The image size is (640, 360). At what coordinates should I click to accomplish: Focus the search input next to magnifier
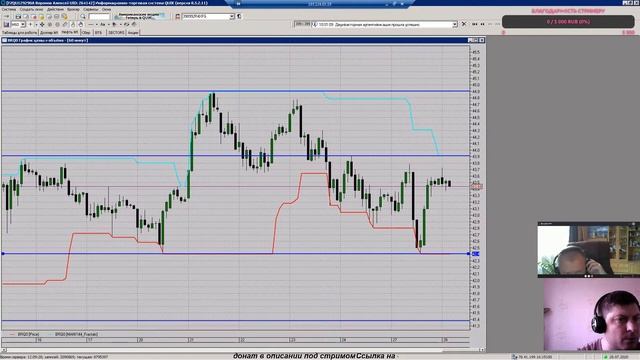[99, 17]
